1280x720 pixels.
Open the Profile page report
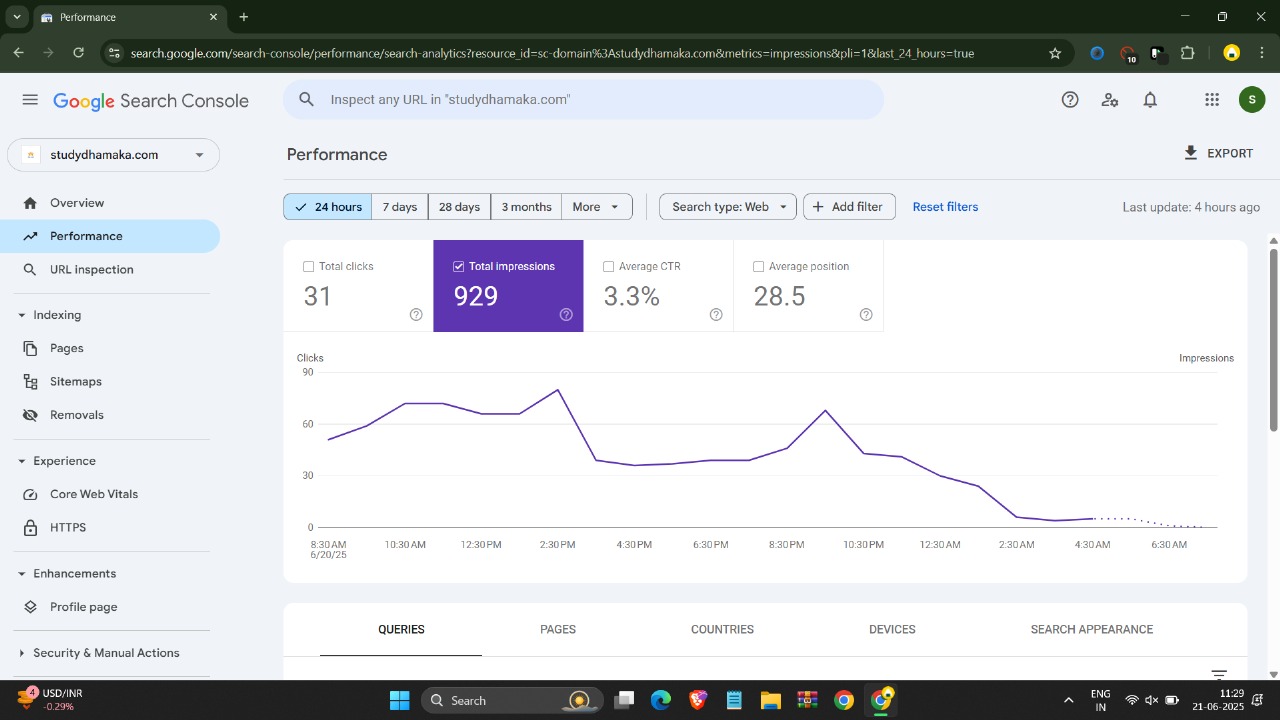(x=110, y=607)
